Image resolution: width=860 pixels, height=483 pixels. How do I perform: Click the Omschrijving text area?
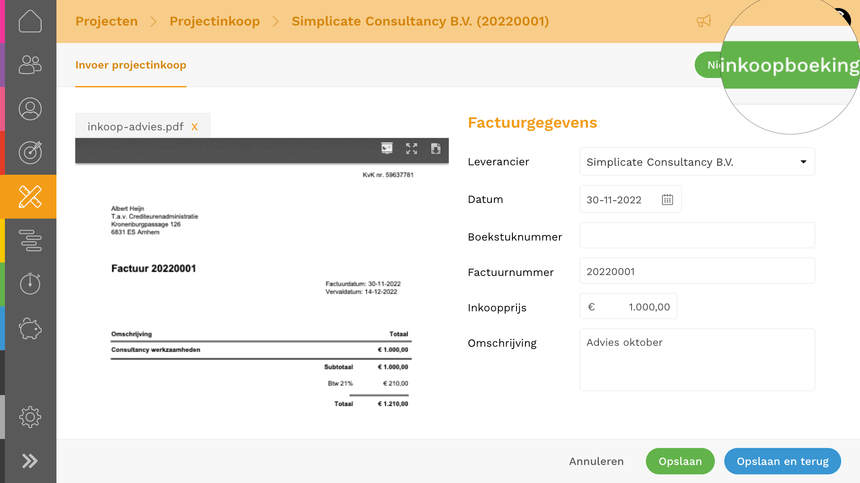697,360
